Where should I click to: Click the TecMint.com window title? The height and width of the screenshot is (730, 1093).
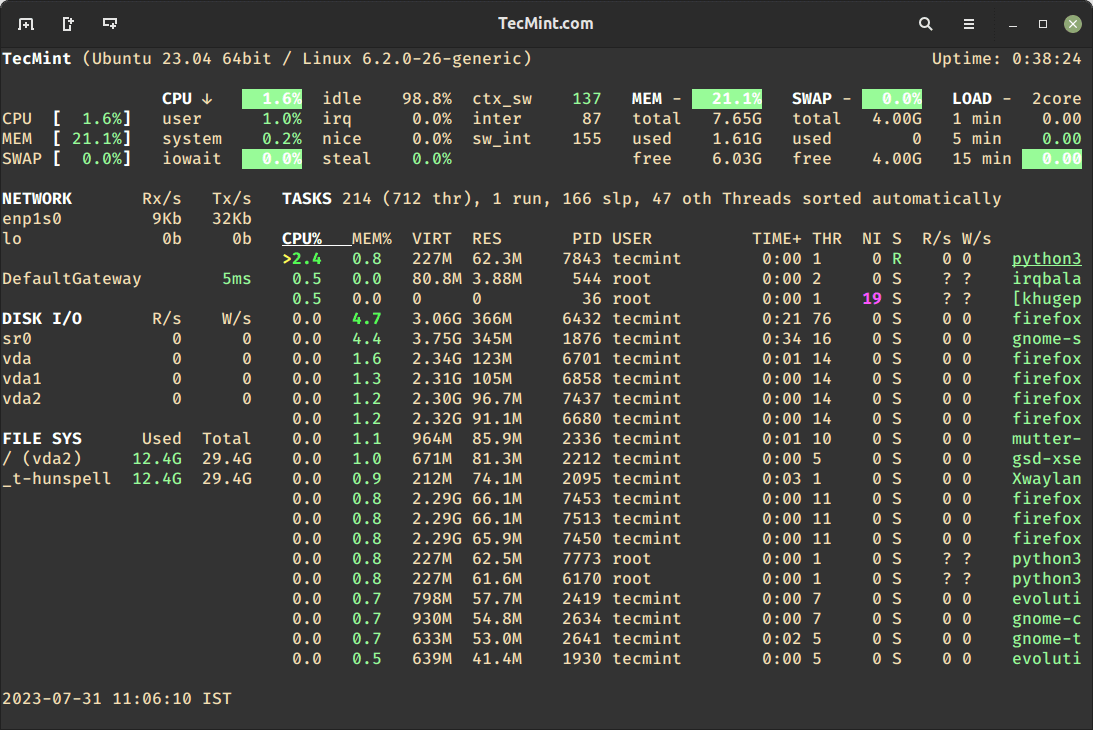pyautogui.click(x=546, y=24)
